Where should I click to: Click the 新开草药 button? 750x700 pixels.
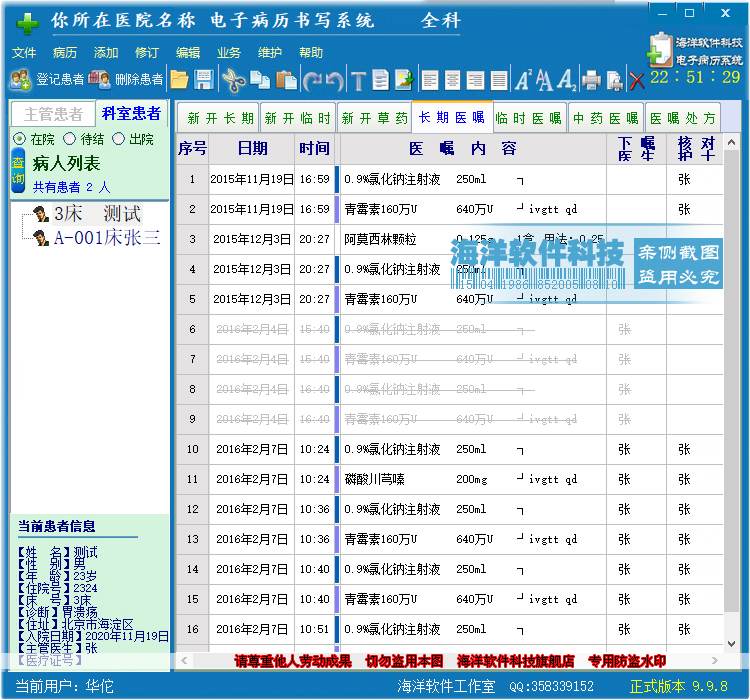[374, 117]
